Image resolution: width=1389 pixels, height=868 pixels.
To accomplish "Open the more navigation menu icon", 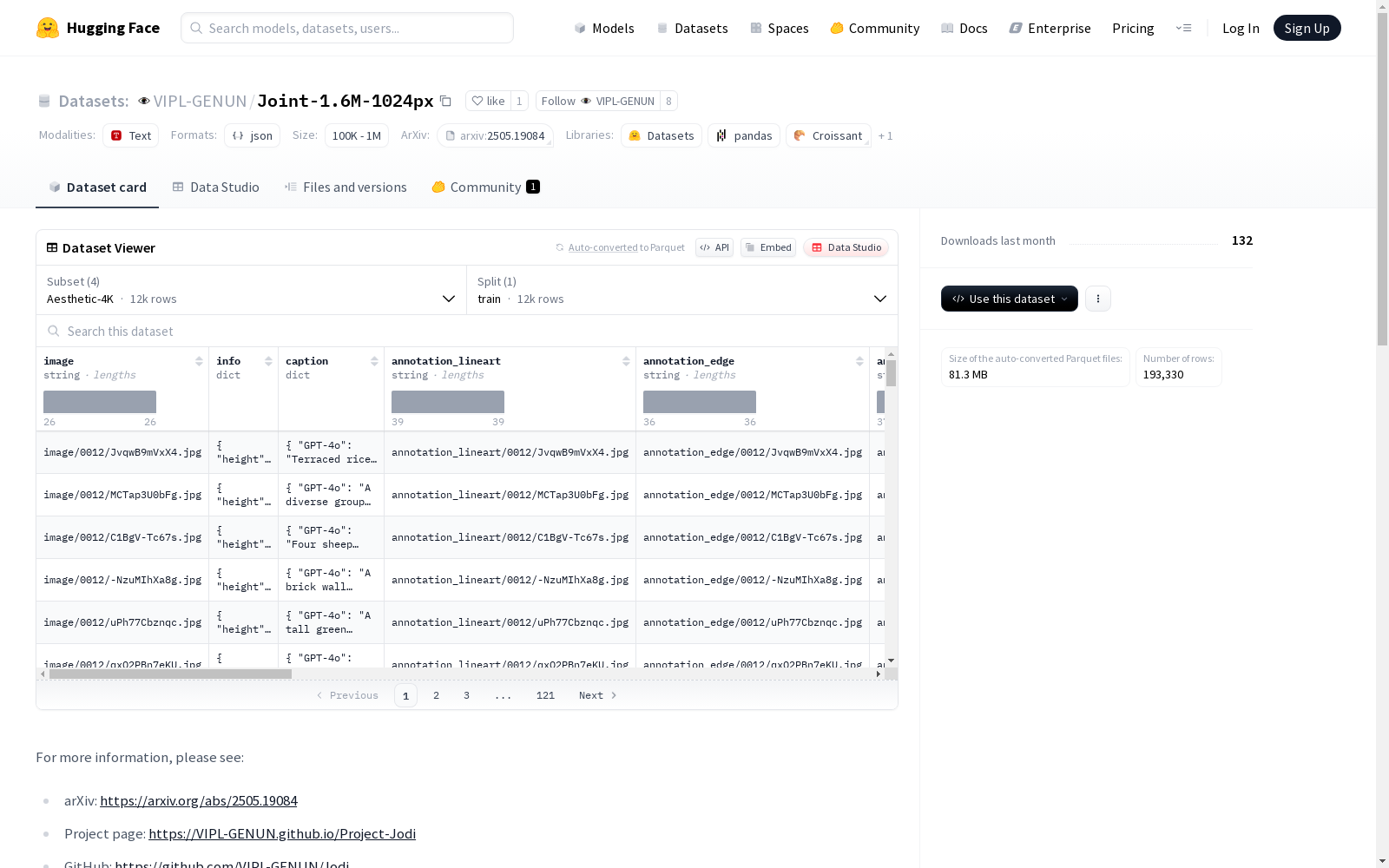I will point(1183,28).
